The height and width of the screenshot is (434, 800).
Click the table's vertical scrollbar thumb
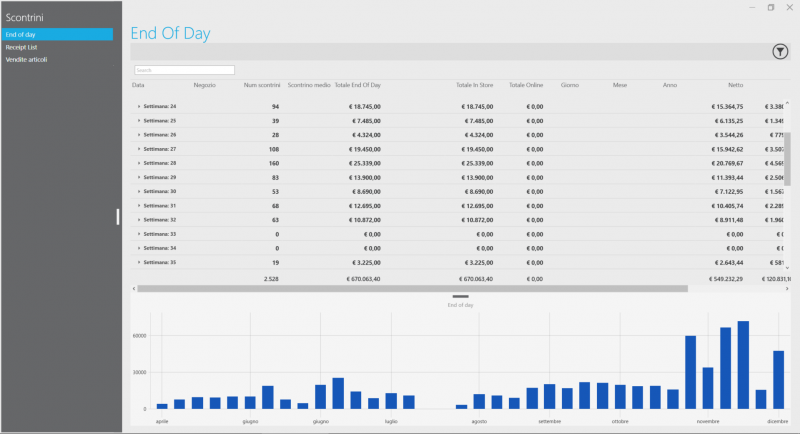(787, 159)
